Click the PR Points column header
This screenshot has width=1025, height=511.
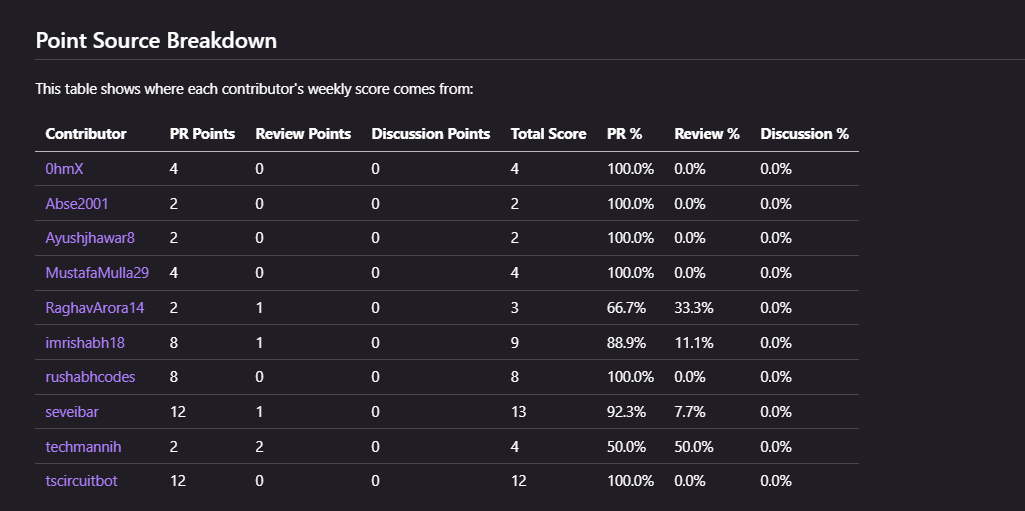tap(202, 134)
